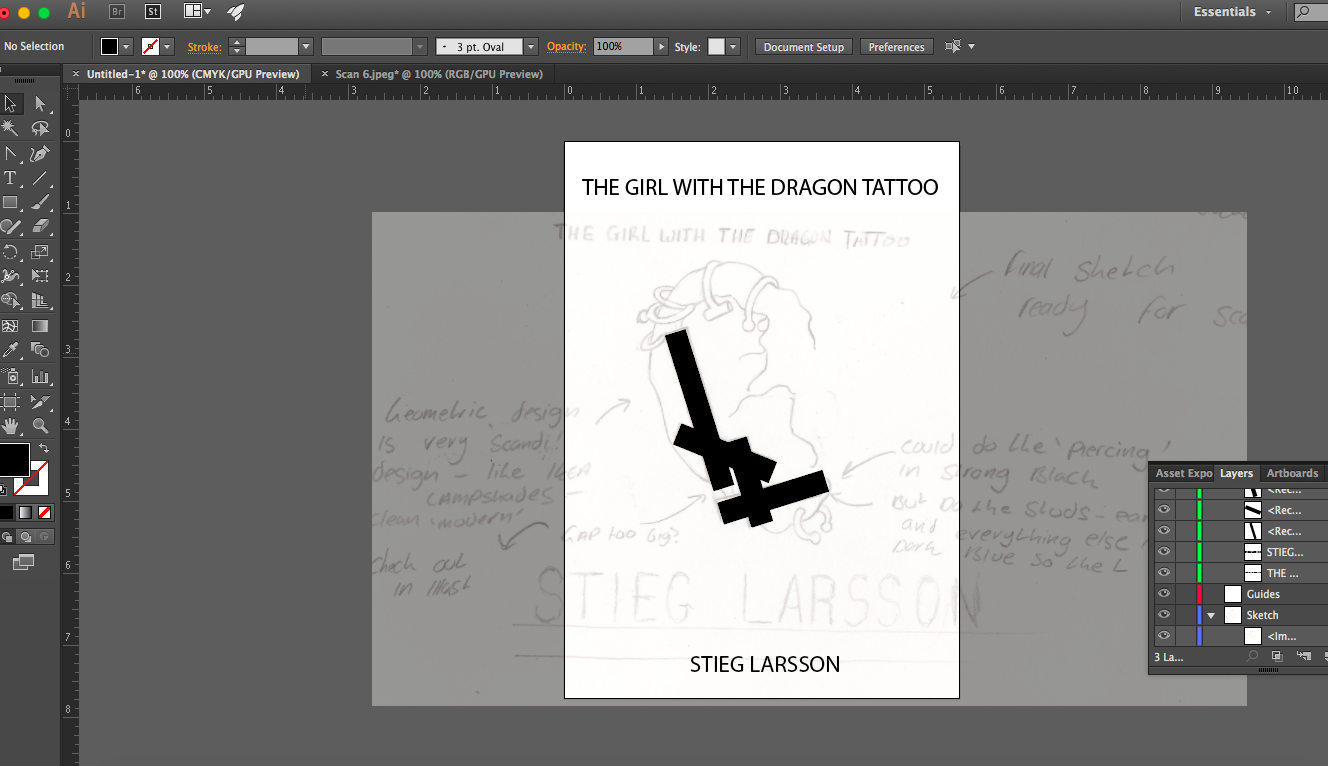Select the Width tool
Image resolution: width=1328 pixels, height=766 pixels.
pos(11,276)
